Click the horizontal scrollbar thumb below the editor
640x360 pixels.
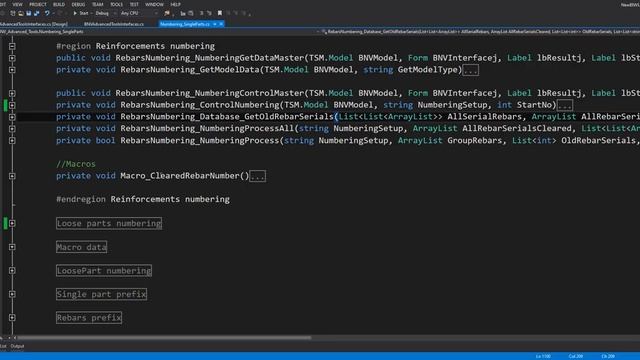pyautogui.click(x=164, y=338)
